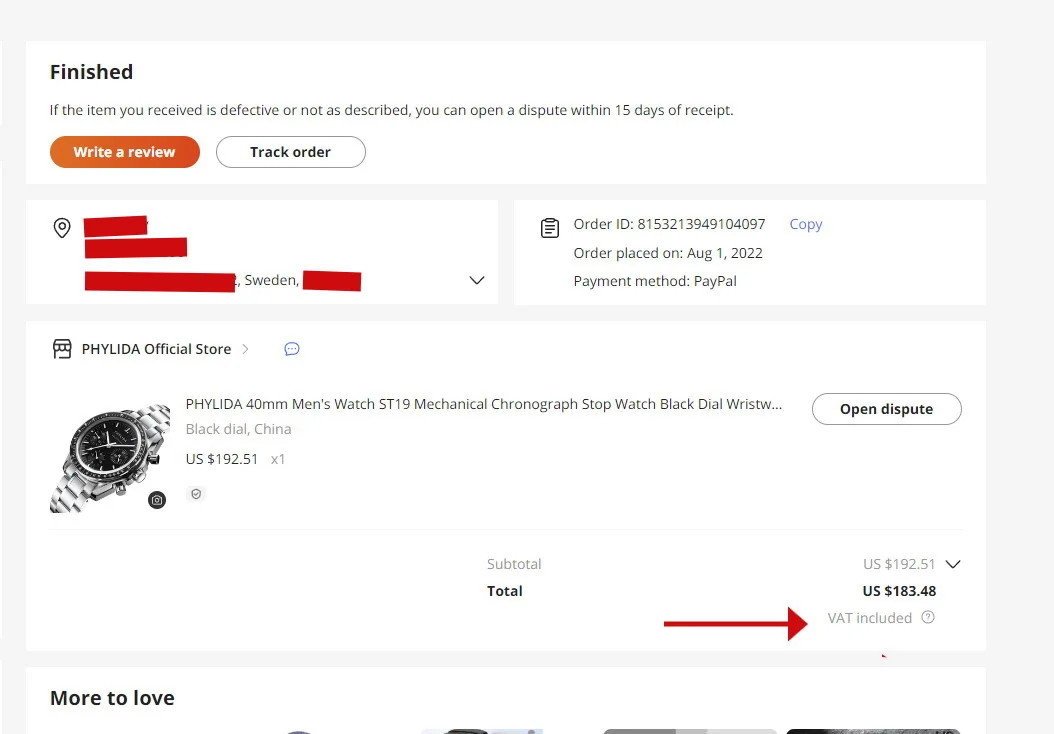The height and width of the screenshot is (734, 1054).
Task: Click the chevron next to the store name
Action: point(245,349)
